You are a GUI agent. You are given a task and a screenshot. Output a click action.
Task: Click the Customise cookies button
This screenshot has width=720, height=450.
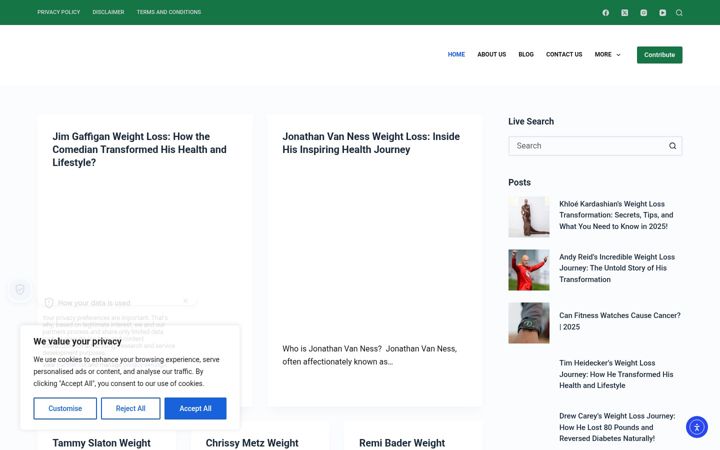pyautogui.click(x=65, y=408)
